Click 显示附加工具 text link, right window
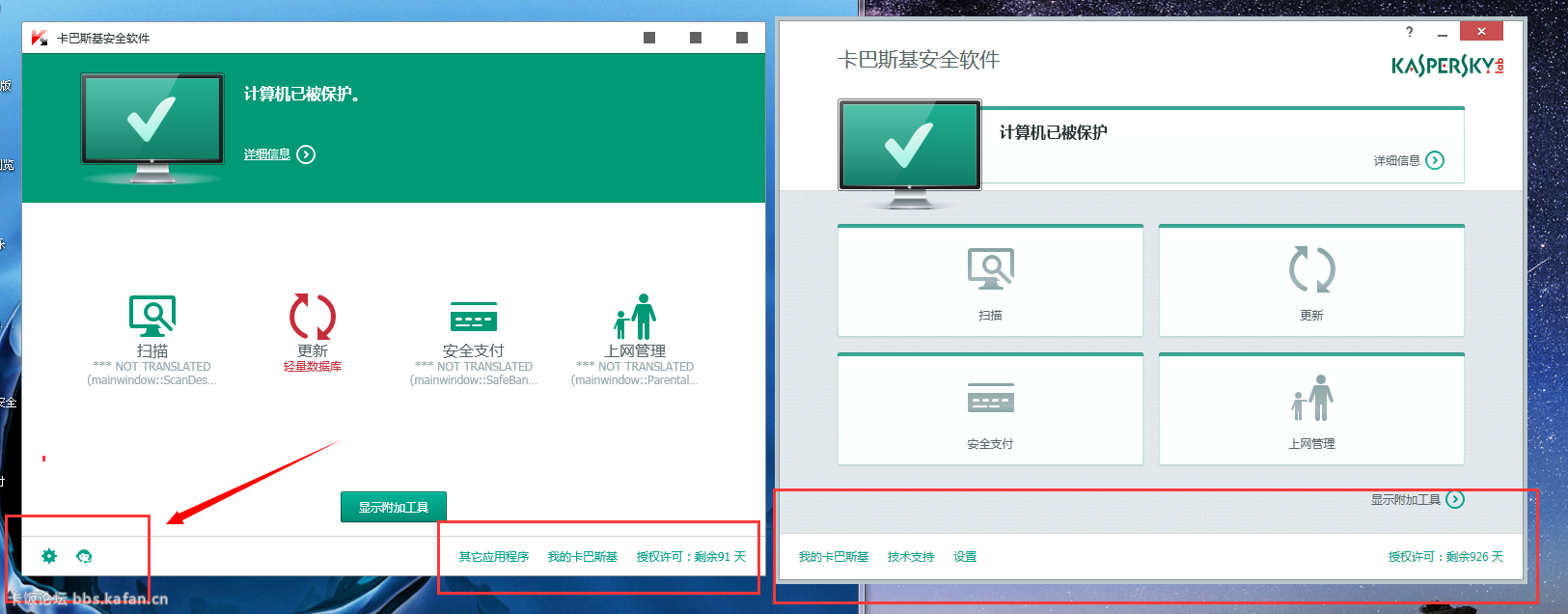The width and height of the screenshot is (1568, 614). (1406, 500)
